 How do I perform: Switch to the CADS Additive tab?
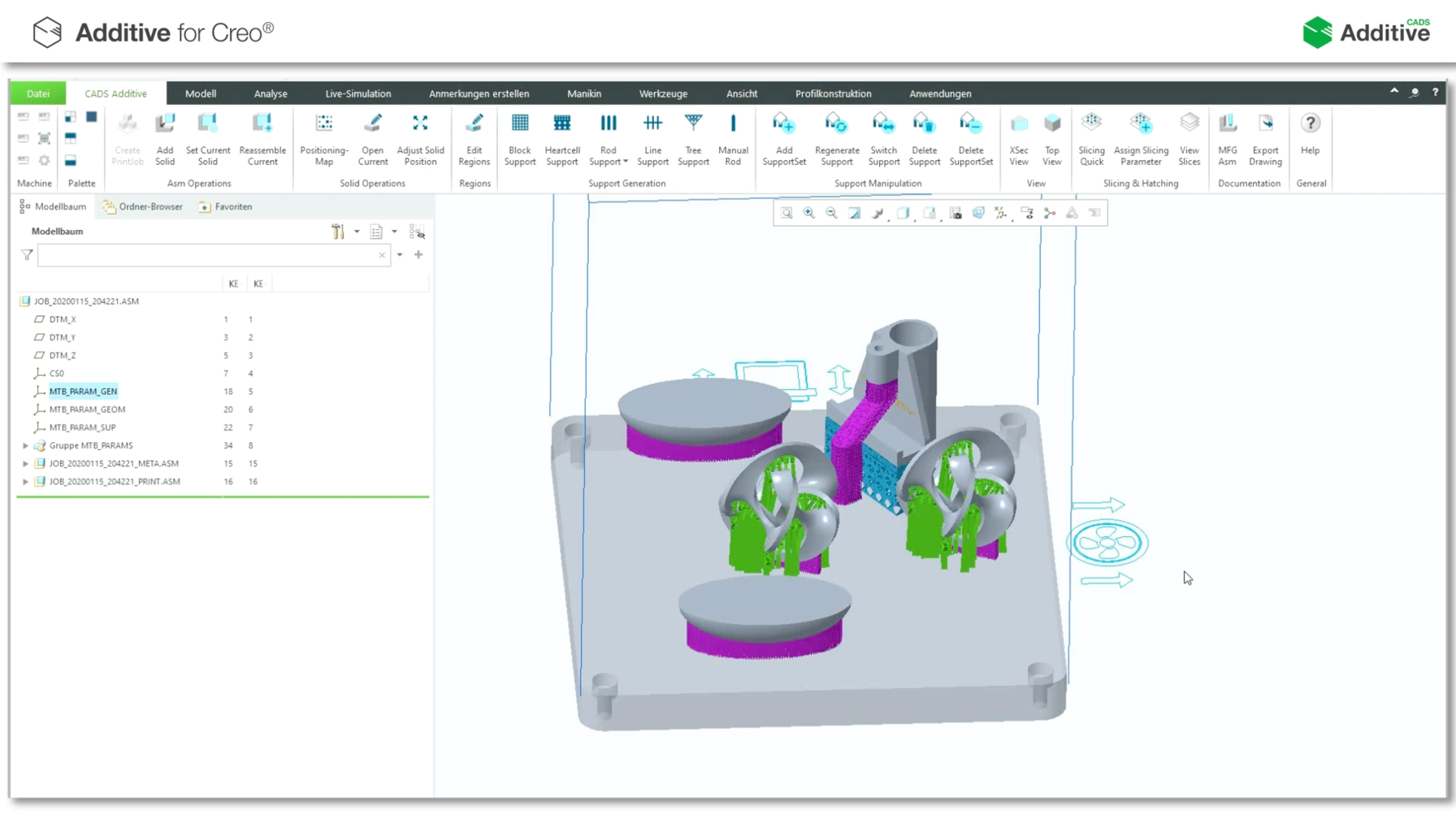click(x=115, y=93)
